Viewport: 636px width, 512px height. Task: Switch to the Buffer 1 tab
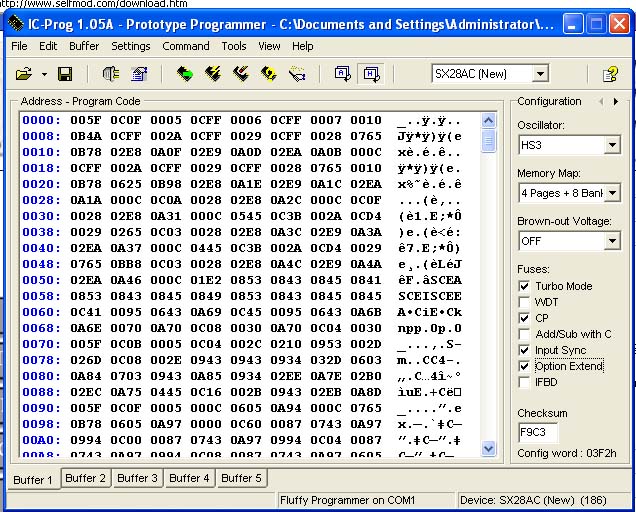(33, 480)
